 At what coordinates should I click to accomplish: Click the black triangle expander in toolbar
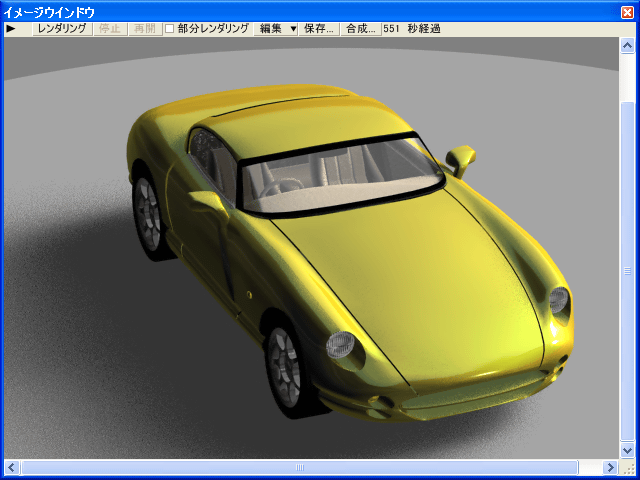click(11, 29)
